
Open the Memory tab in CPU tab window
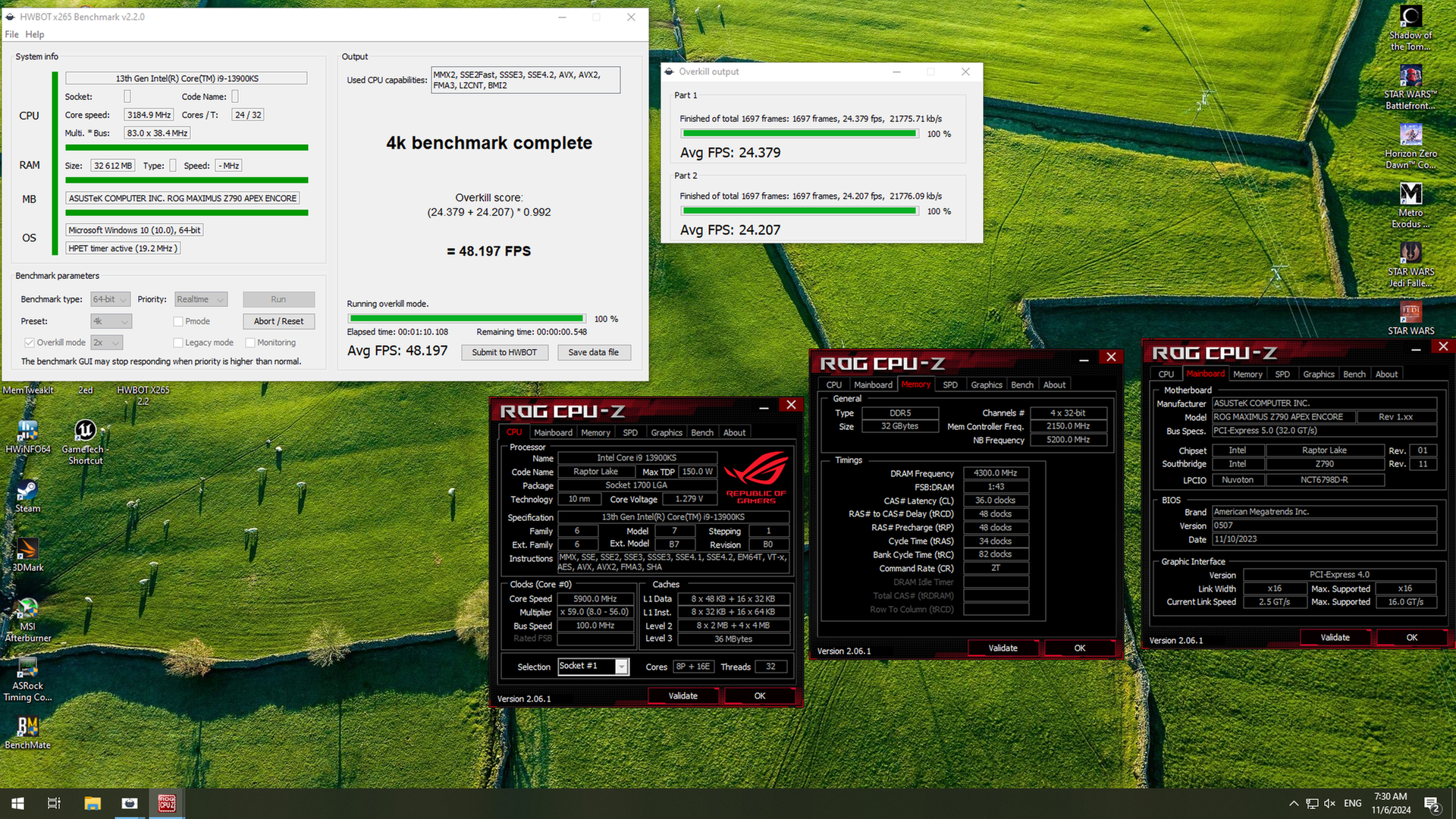tap(595, 432)
